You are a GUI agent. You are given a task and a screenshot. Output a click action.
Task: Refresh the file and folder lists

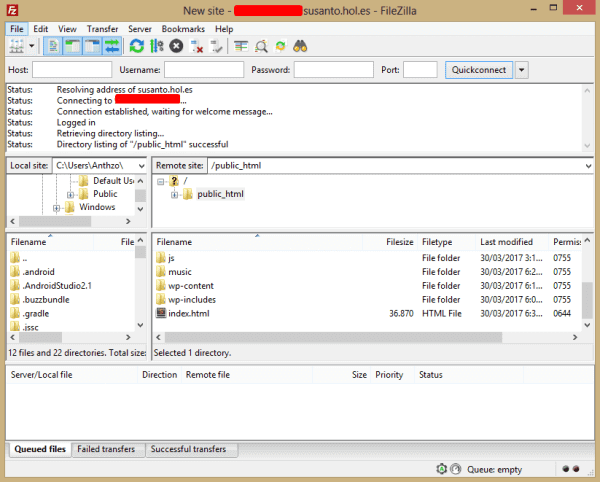coord(137,46)
